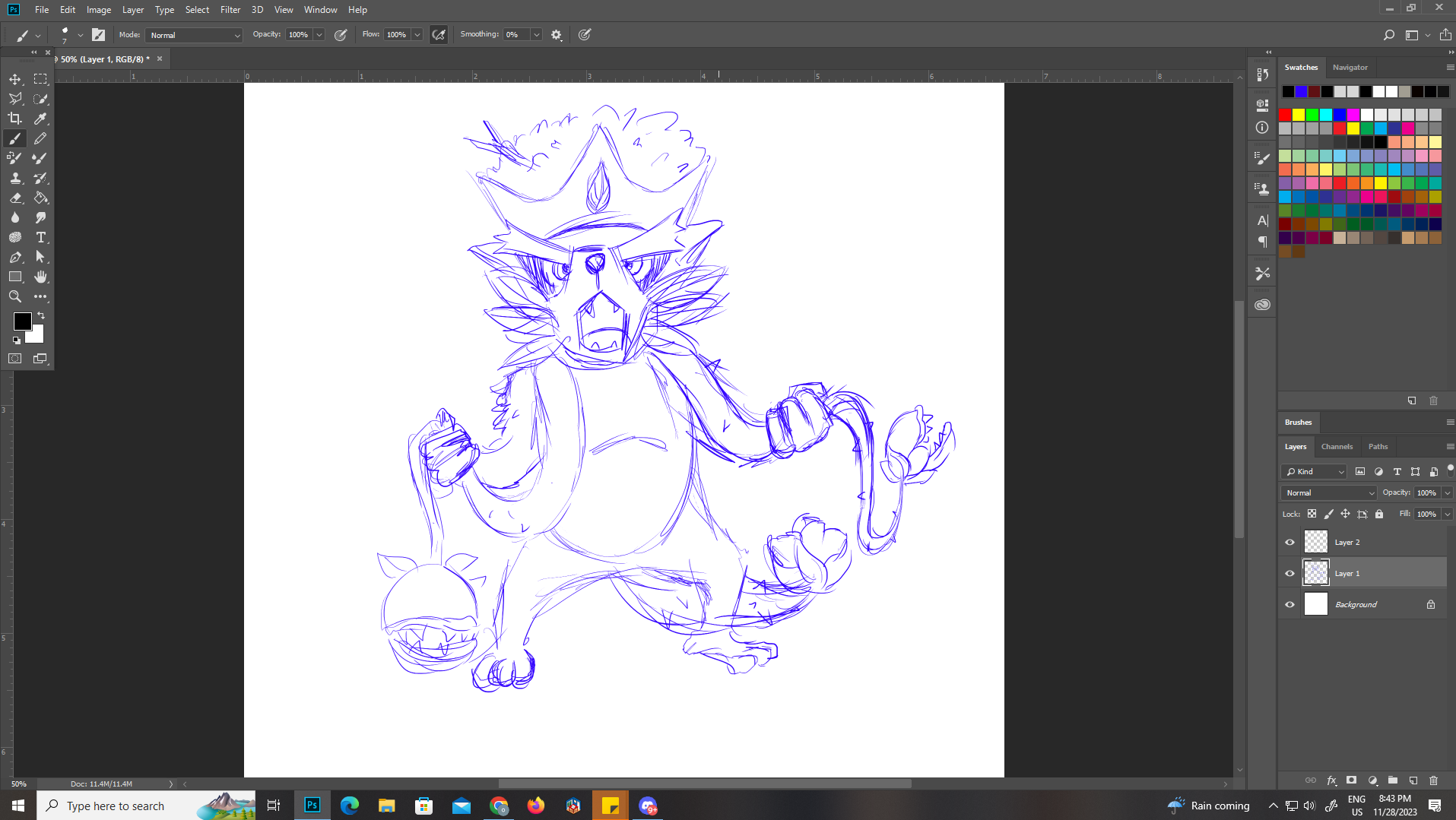
Task: Select the Crop tool
Action: [15, 119]
